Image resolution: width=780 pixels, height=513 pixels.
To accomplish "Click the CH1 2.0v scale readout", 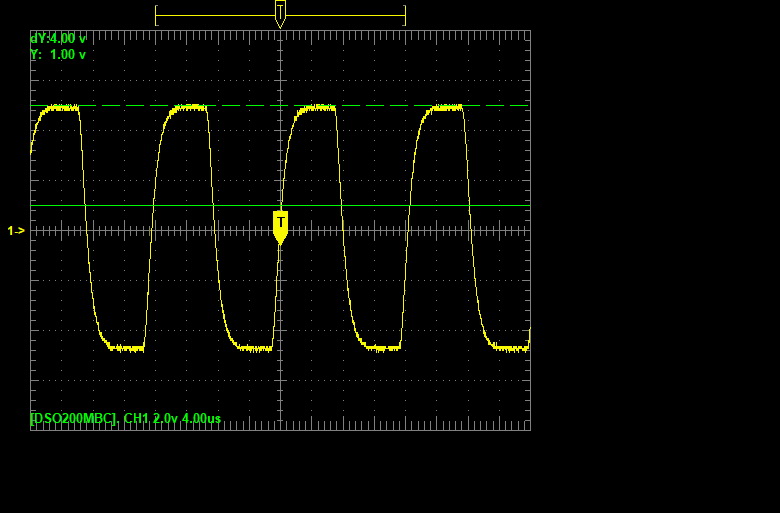I will (x=151, y=418).
